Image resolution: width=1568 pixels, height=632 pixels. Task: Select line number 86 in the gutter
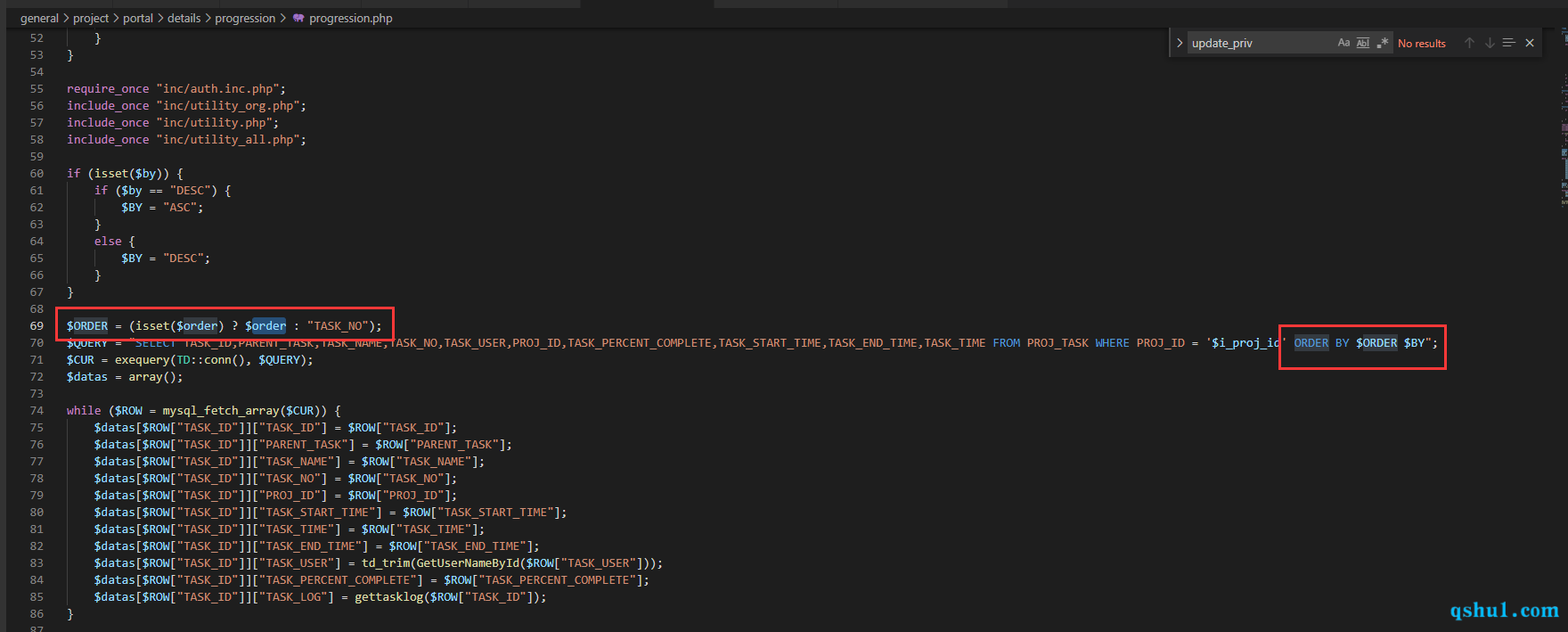[x=37, y=613]
